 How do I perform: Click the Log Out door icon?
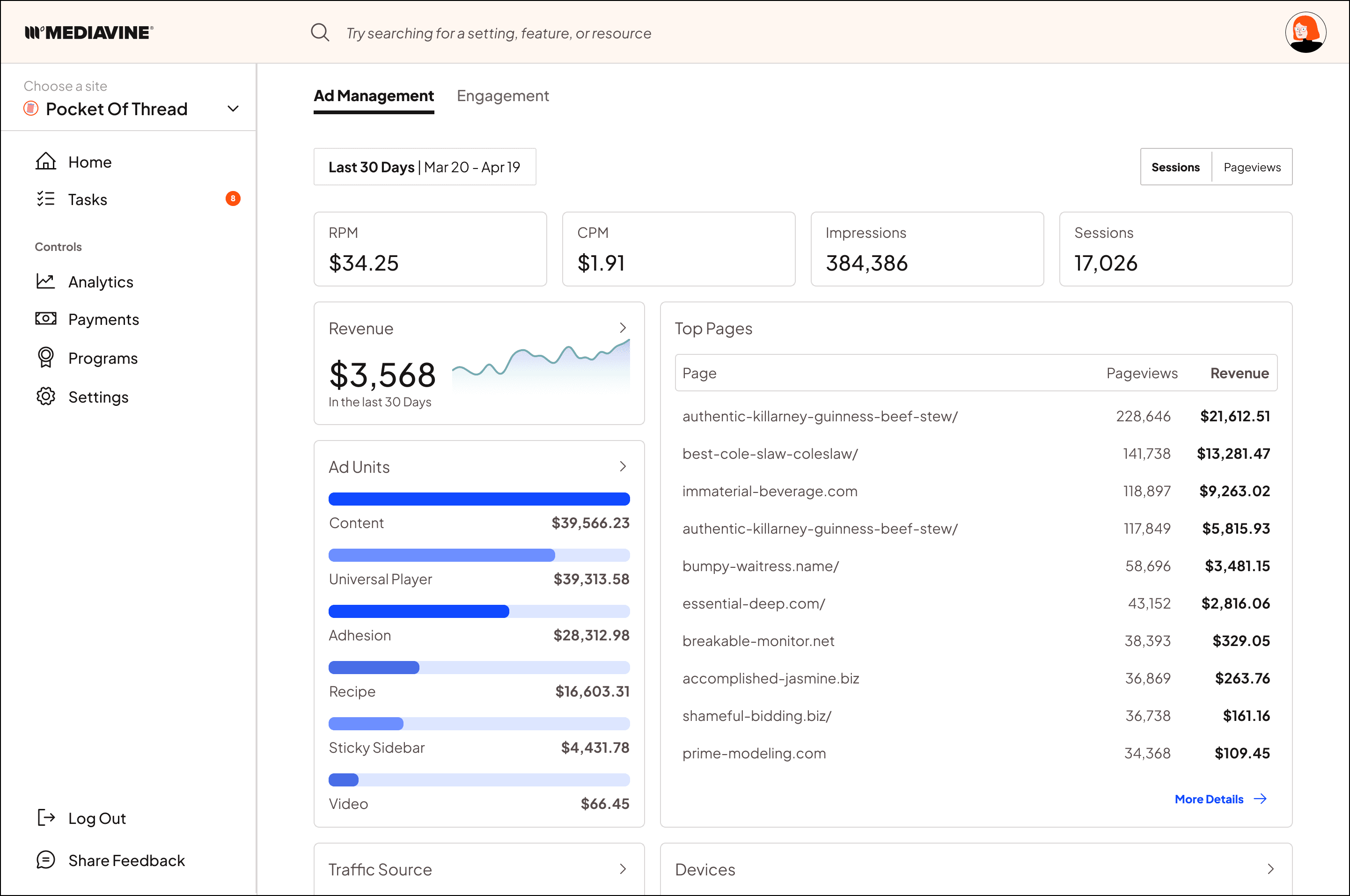[46, 818]
